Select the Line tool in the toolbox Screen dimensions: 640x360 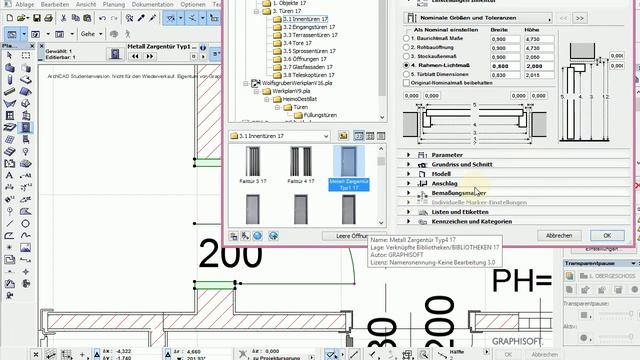[x=9, y=223]
